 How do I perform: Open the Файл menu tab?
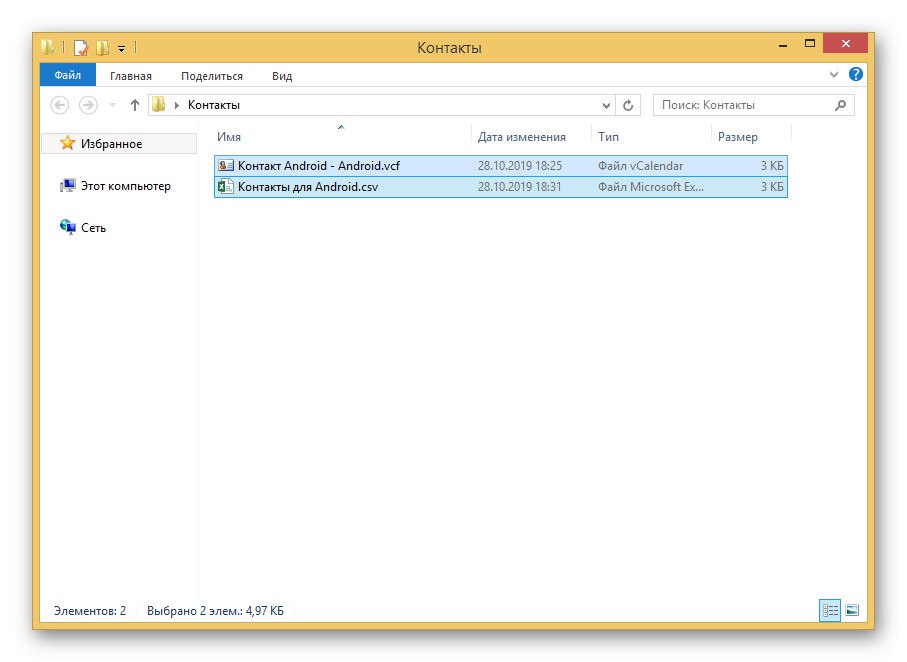(x=68, y=75)
